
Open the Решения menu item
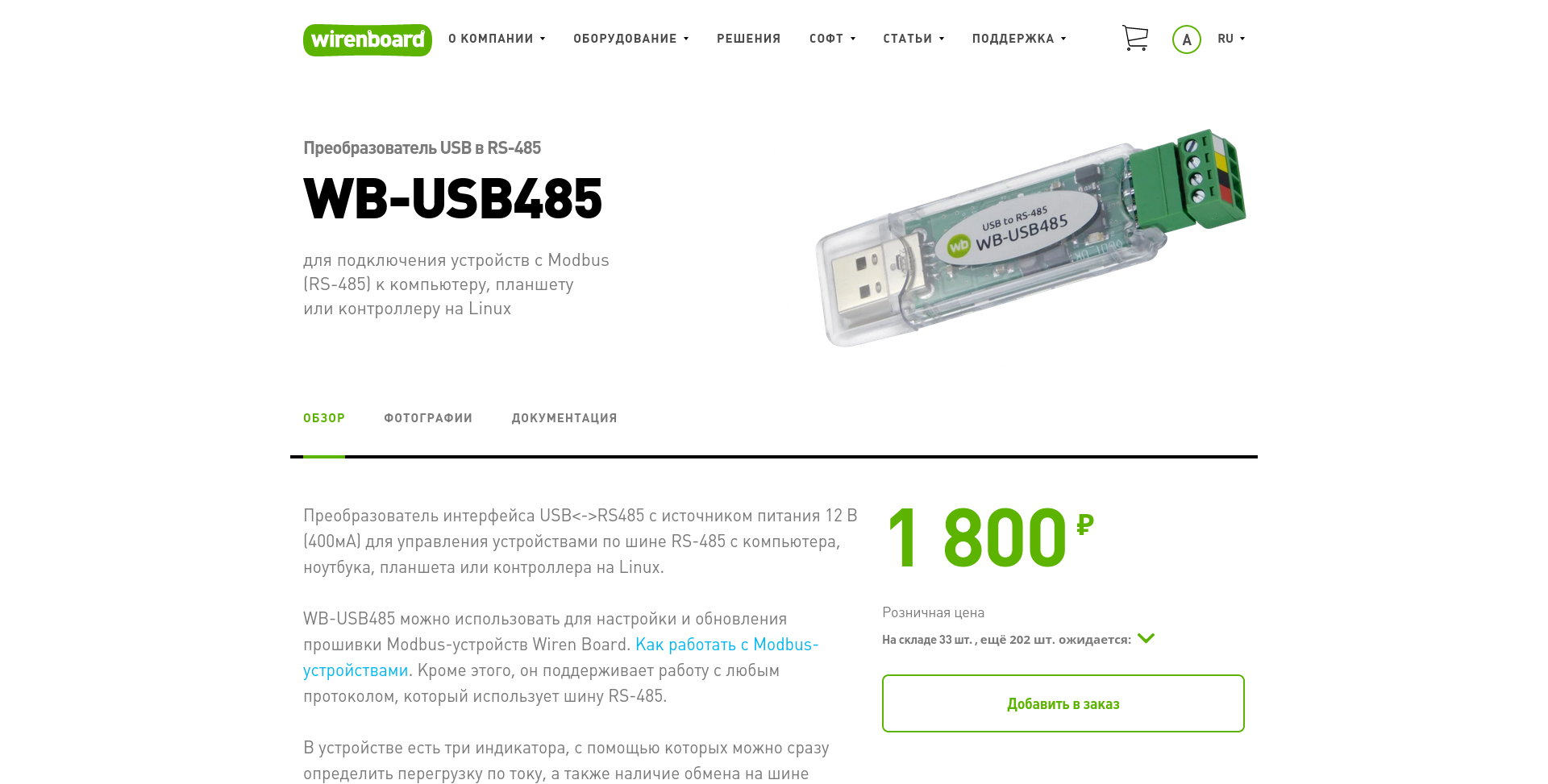coord(749,39)
